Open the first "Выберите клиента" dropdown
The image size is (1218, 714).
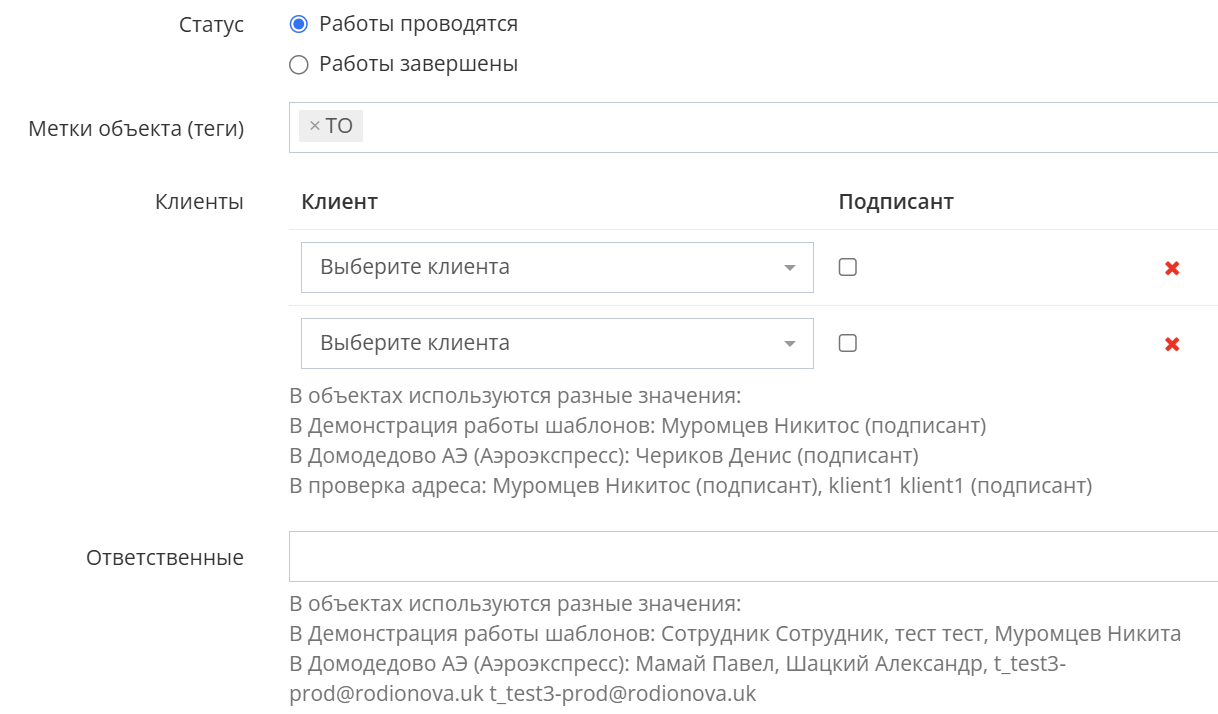point(556,267)
